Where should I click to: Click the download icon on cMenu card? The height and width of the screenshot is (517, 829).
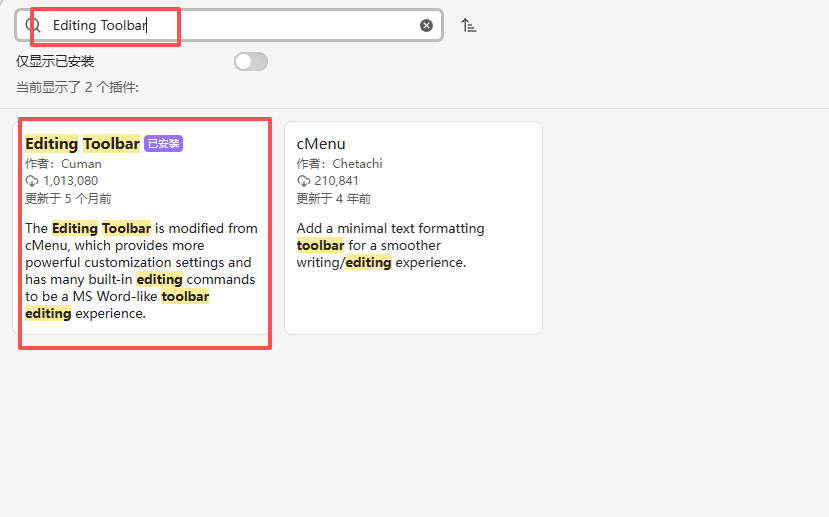(304, 181)
